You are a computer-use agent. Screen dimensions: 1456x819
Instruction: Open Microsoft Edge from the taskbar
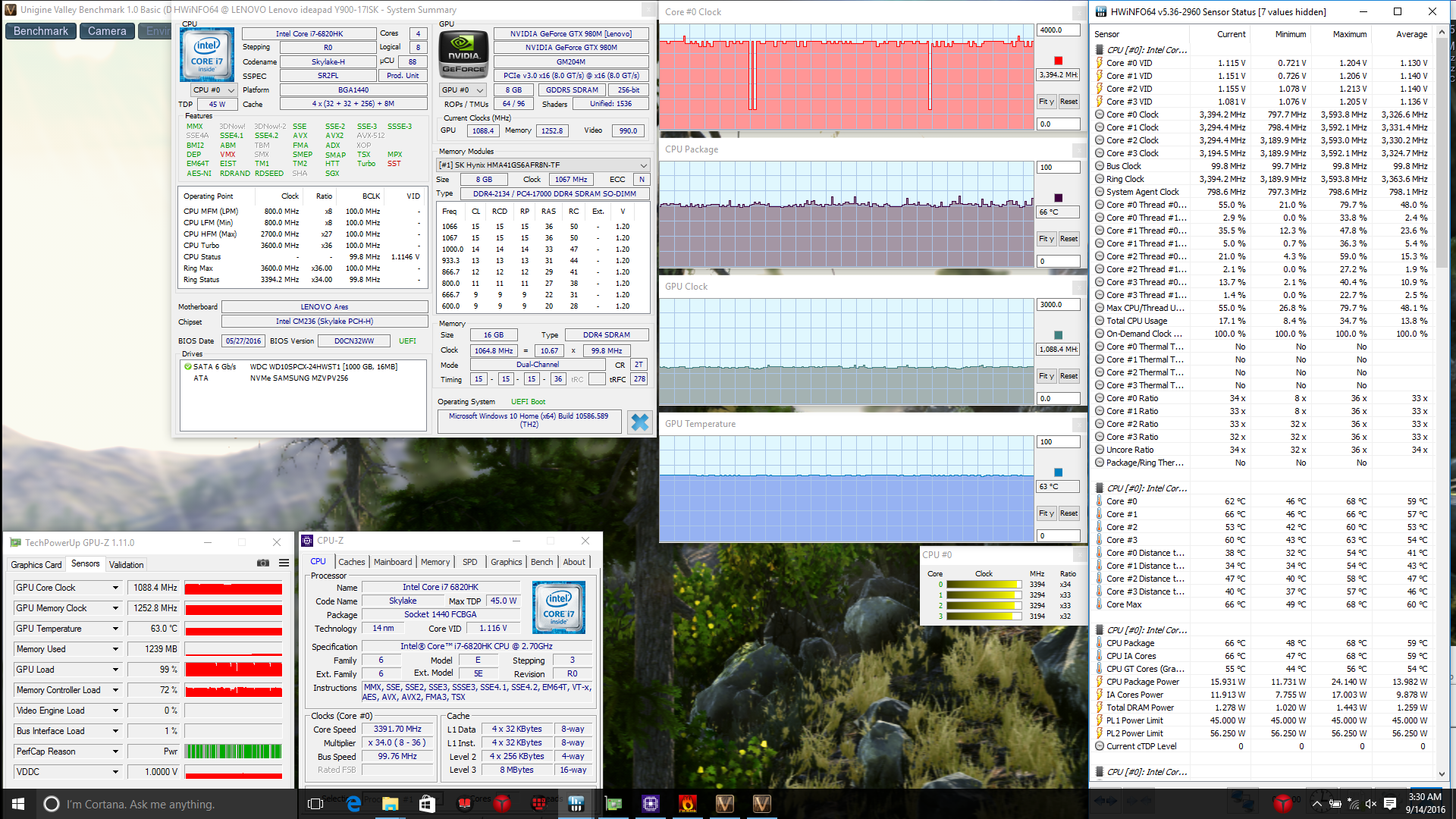pyautogui.click(x=353, y=804)
